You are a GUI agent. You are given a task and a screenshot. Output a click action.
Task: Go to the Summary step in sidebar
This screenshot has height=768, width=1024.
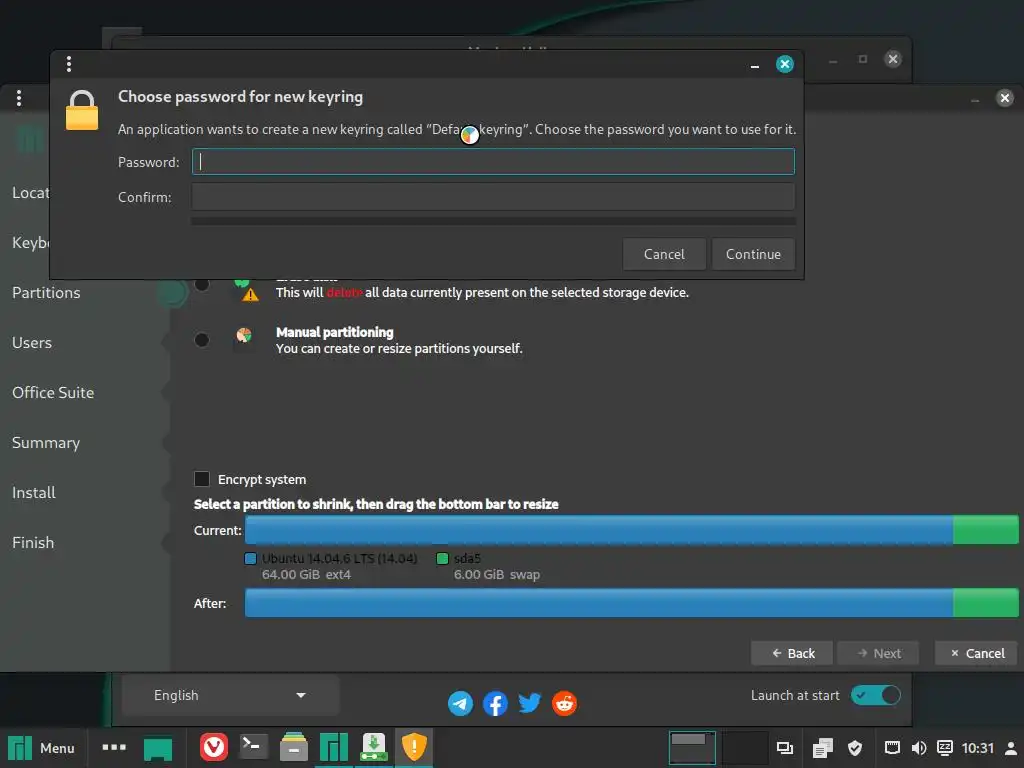point(46,443)
